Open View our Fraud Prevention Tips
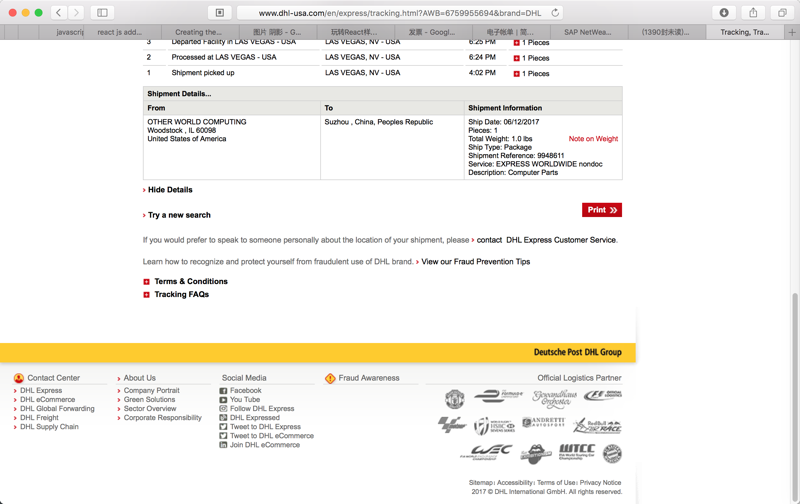 coord(476,262)
